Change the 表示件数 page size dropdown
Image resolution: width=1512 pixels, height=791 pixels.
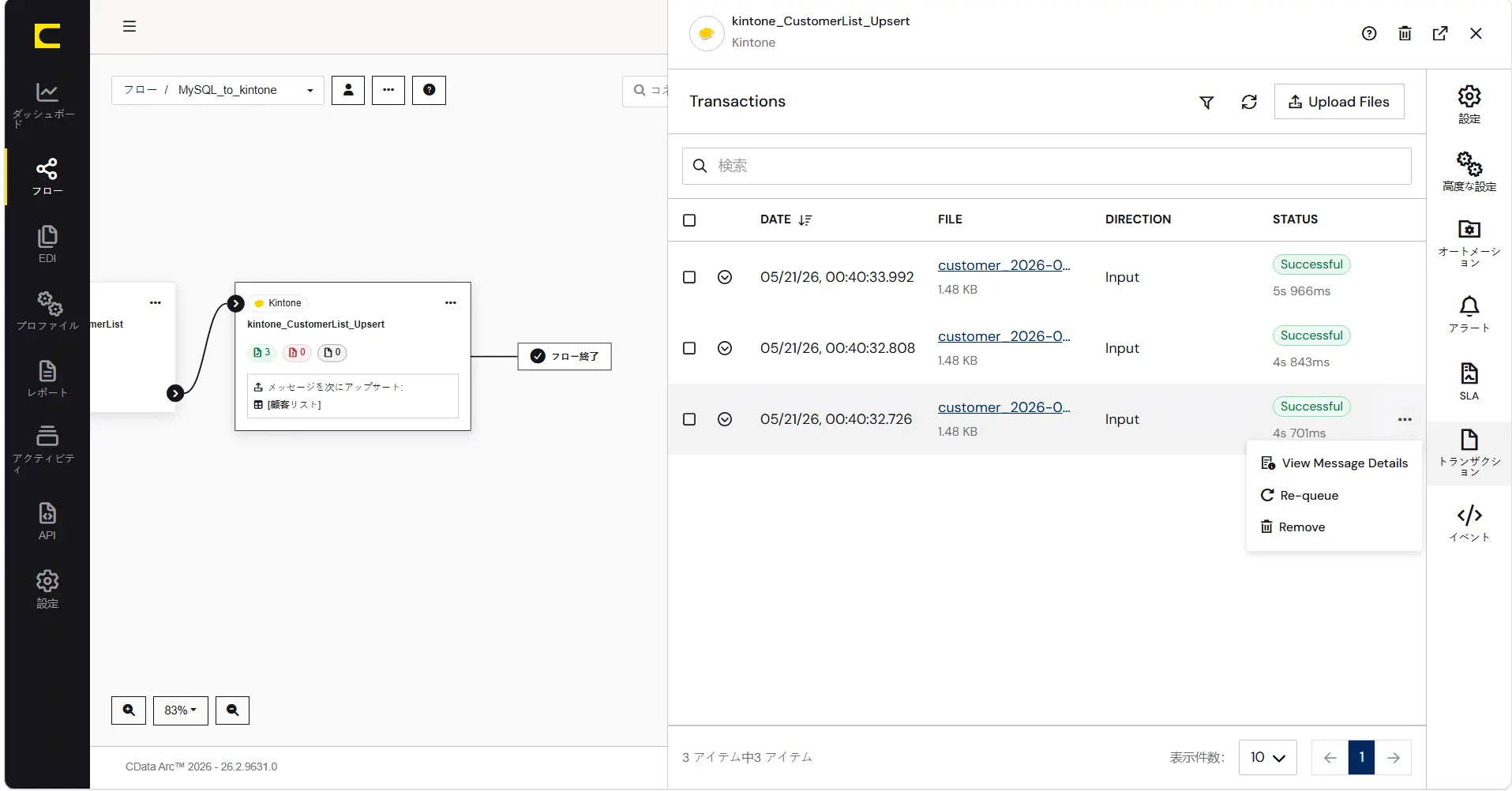pos(1268,757)
